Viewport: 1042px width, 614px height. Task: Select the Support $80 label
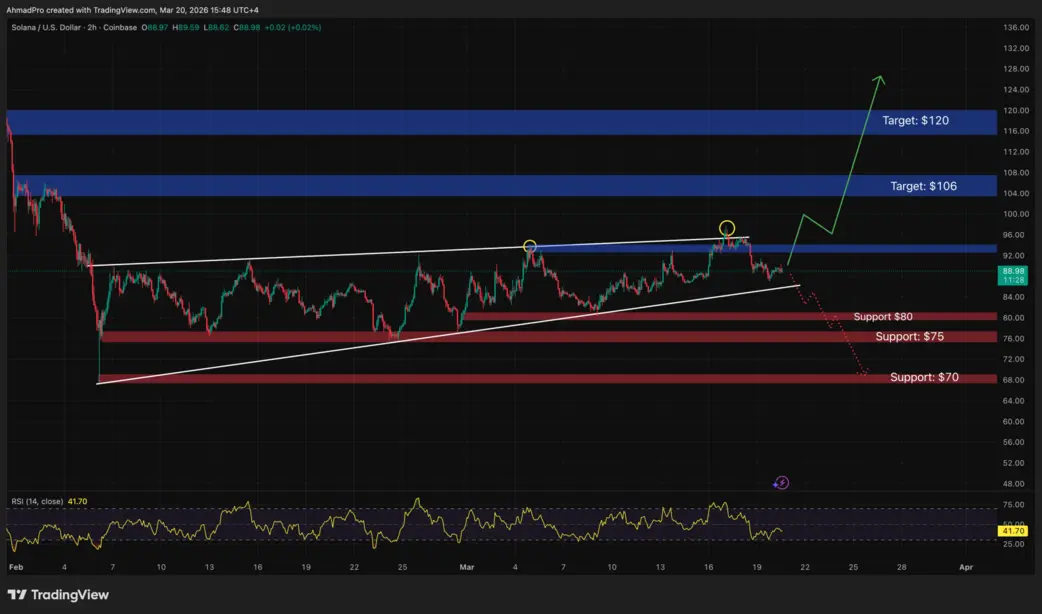coord(883,316)
